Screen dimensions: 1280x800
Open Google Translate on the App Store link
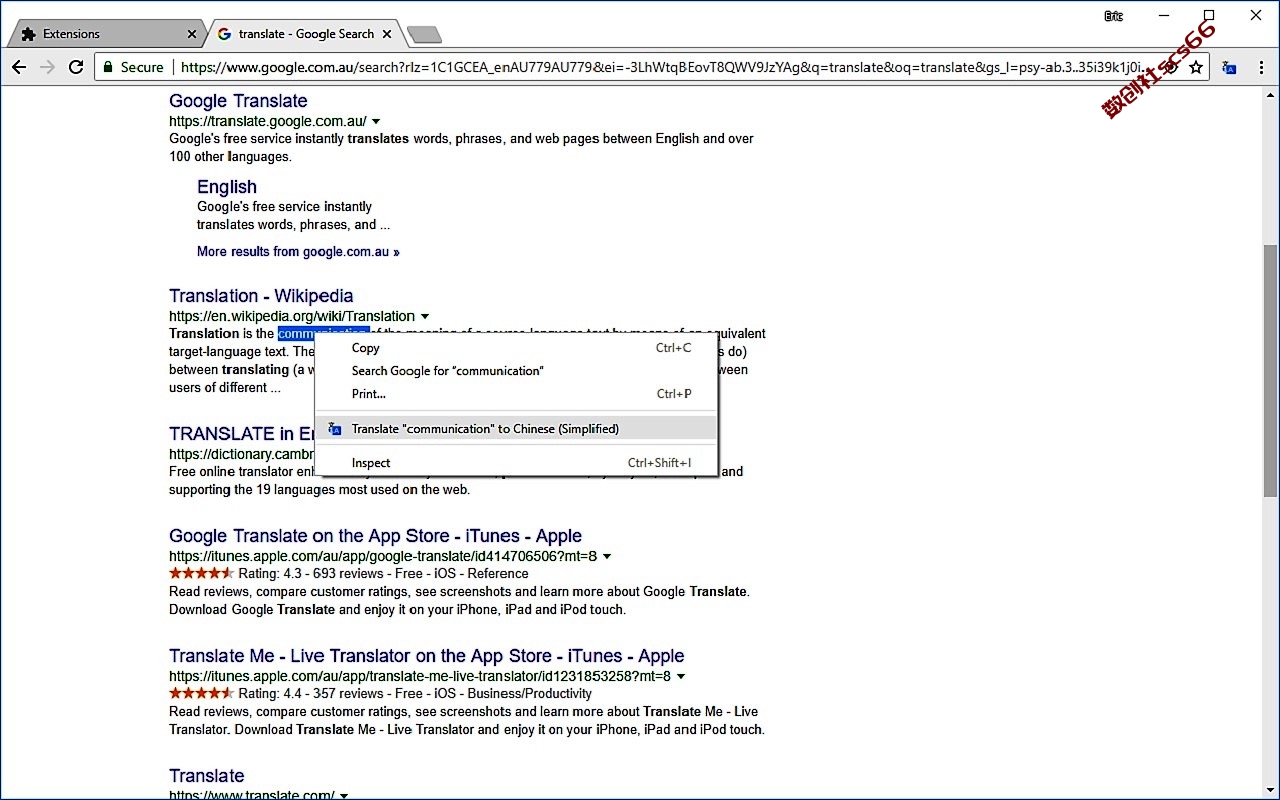(x=375, y=536)
